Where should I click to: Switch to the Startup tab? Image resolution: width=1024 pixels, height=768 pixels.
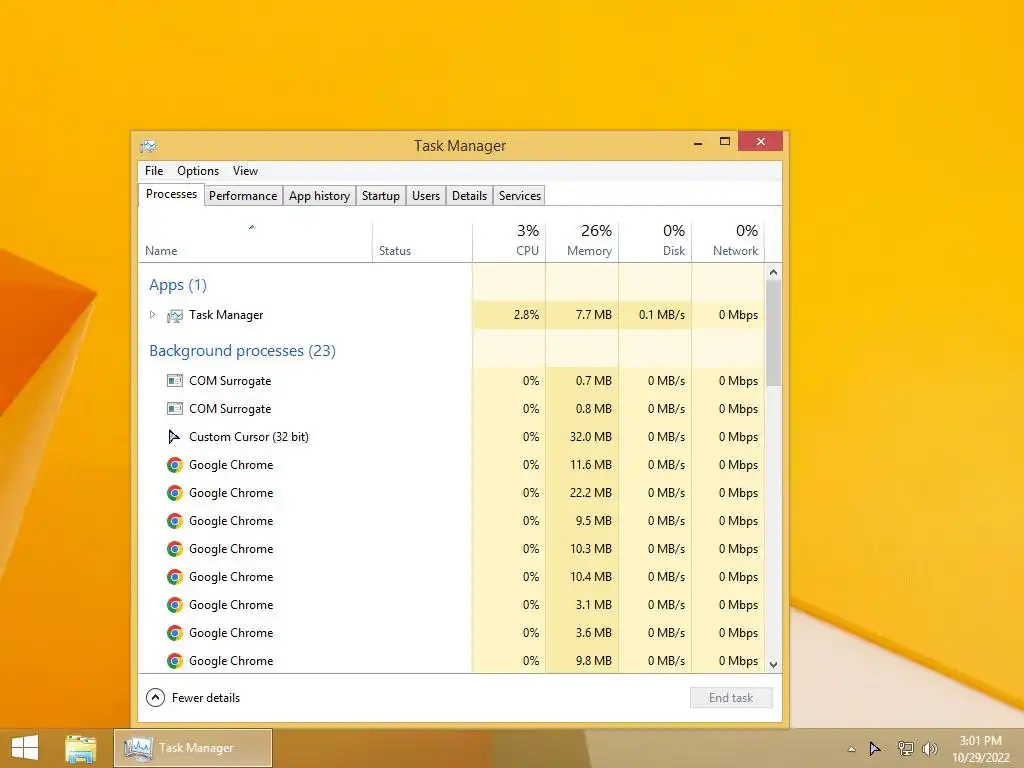pos(381,196)
